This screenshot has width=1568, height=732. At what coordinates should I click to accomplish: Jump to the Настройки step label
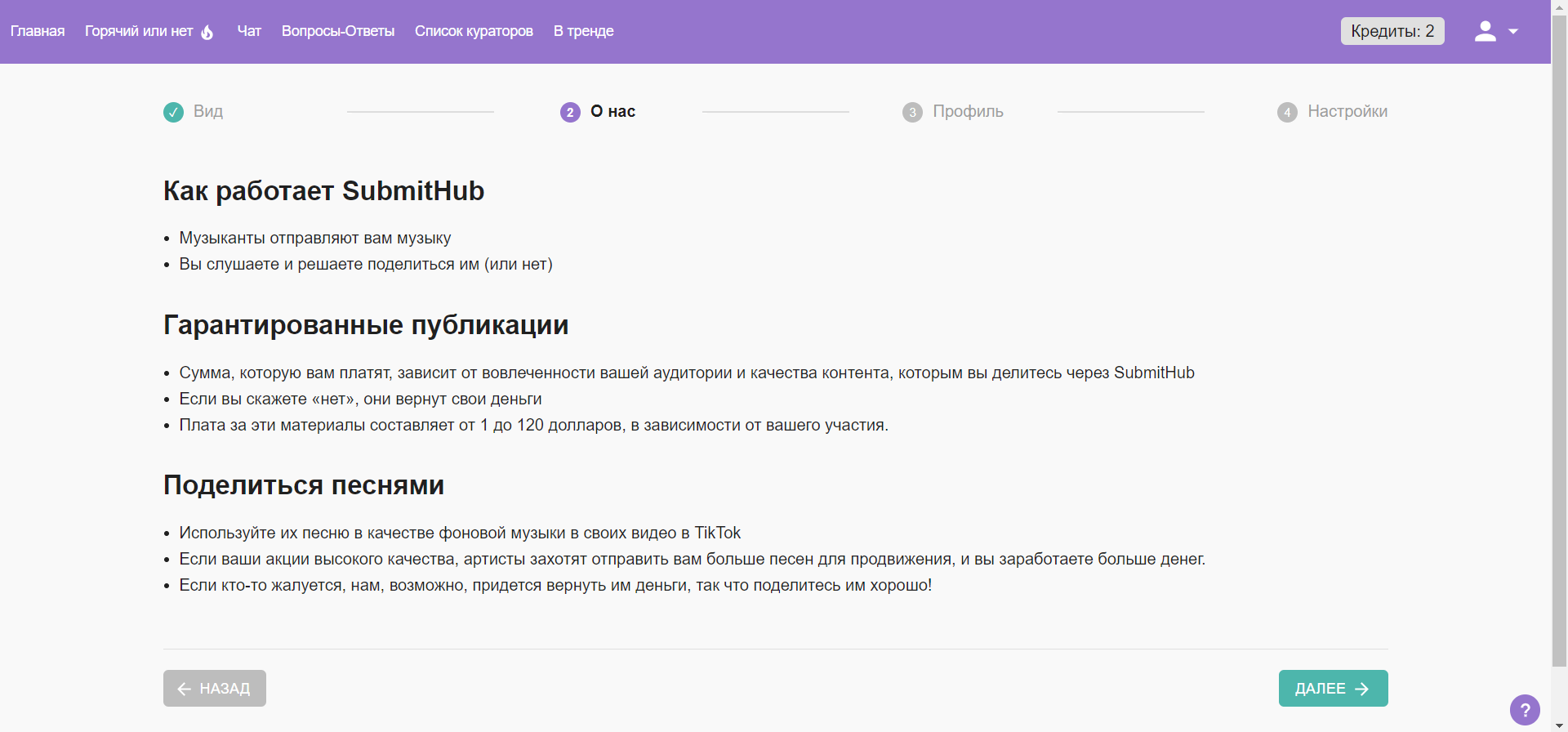pos(1347,111)
